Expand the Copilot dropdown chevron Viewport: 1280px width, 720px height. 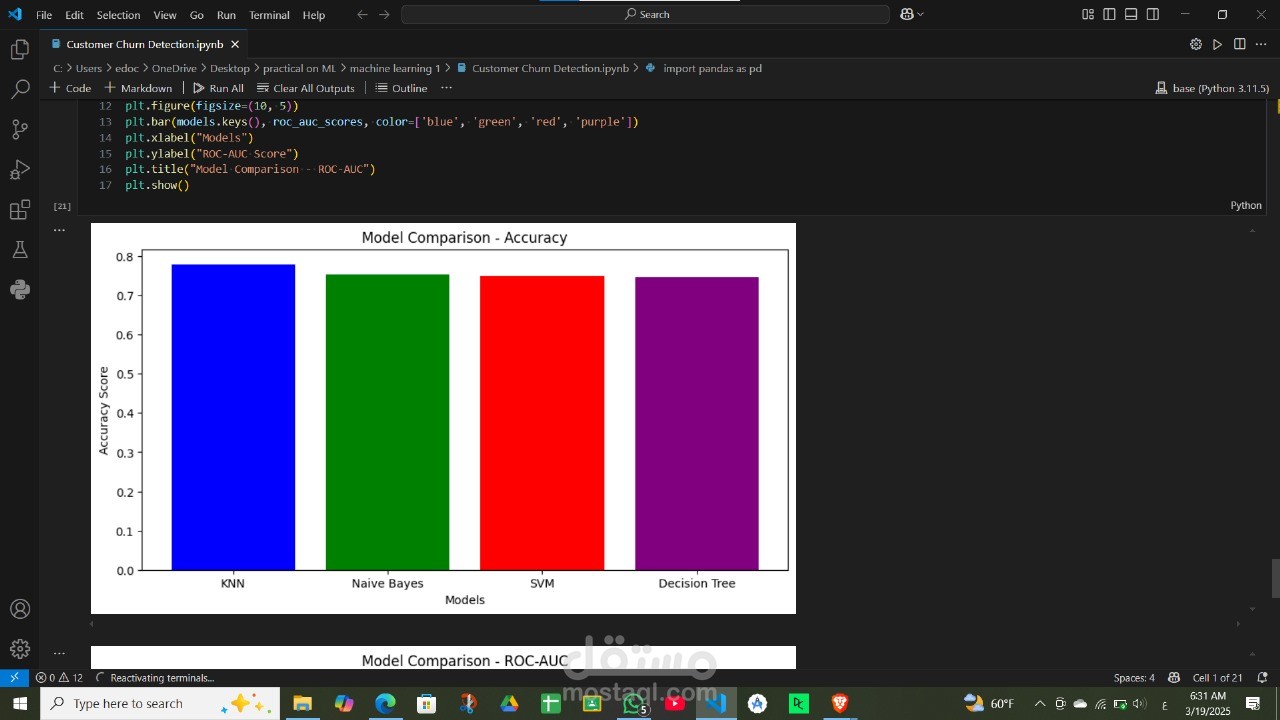[x=920, y=14]
